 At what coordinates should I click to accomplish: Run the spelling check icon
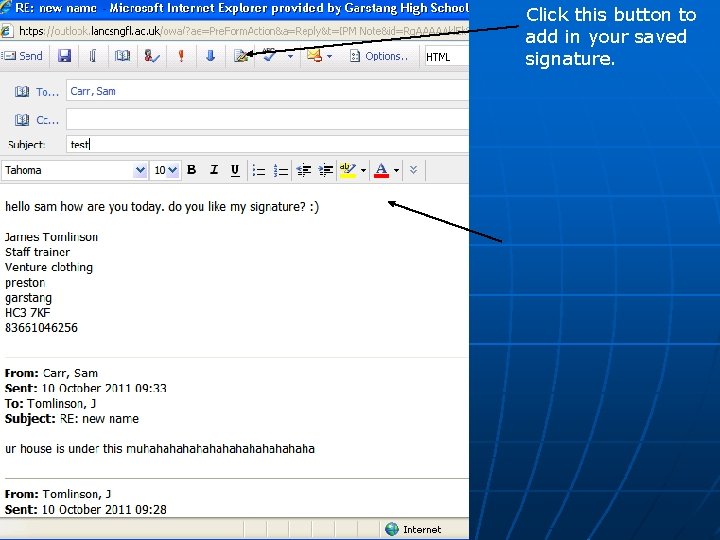pos(270,56)
